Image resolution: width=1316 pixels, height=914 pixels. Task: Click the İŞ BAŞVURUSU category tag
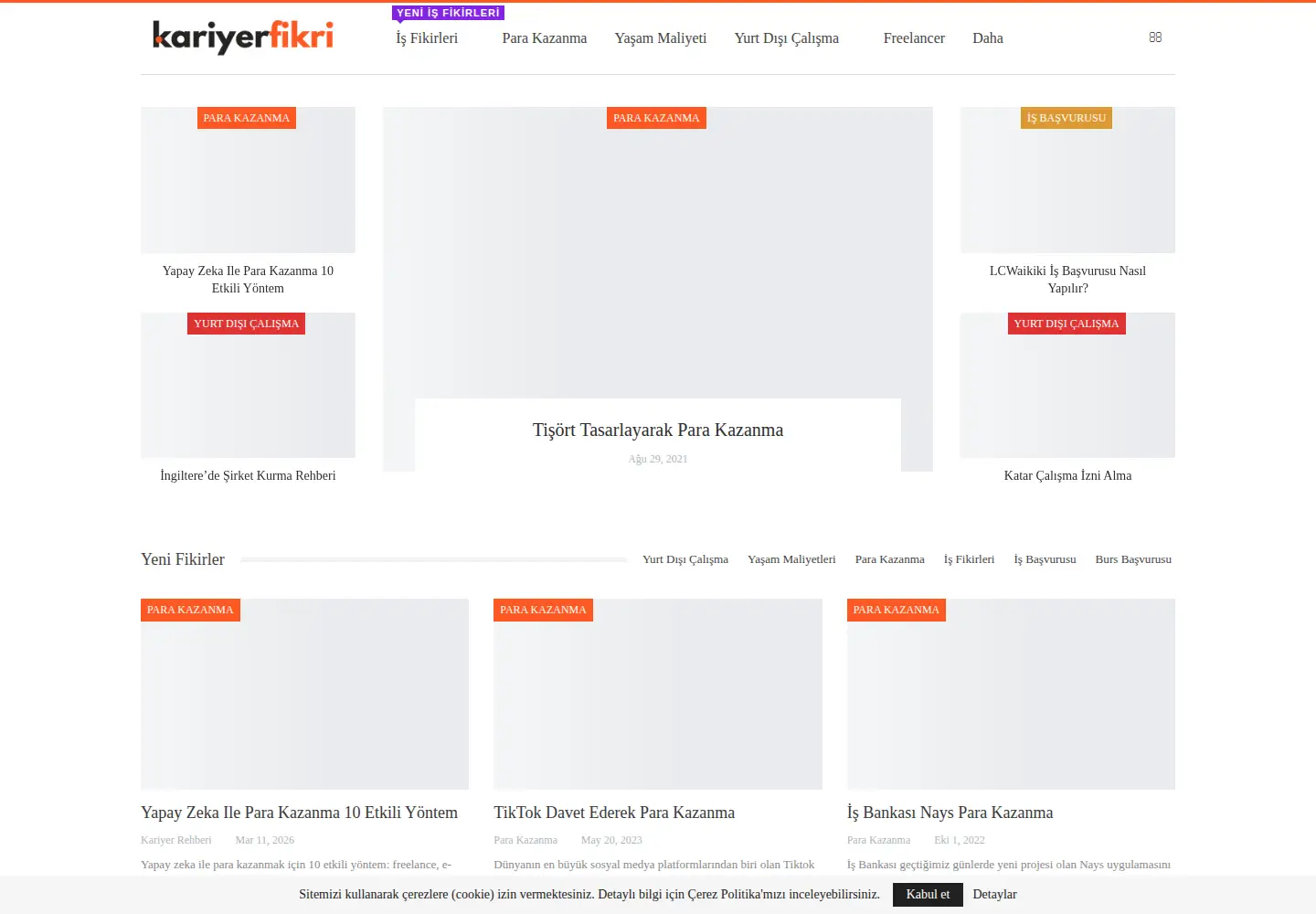1067,118
